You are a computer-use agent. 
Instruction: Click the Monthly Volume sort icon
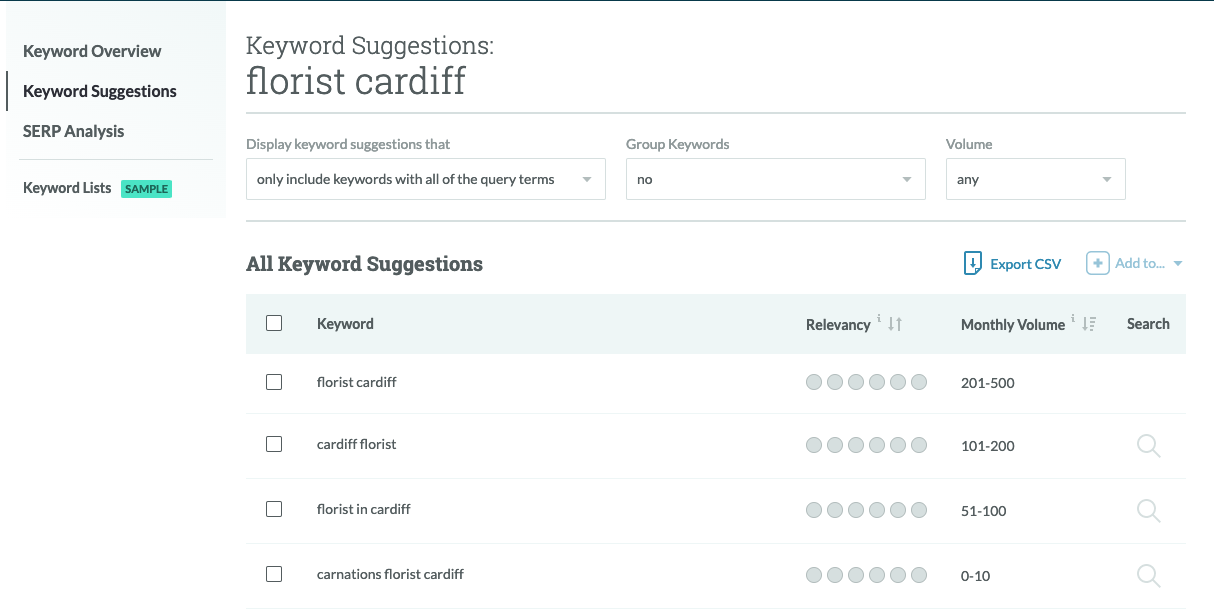1089,324
